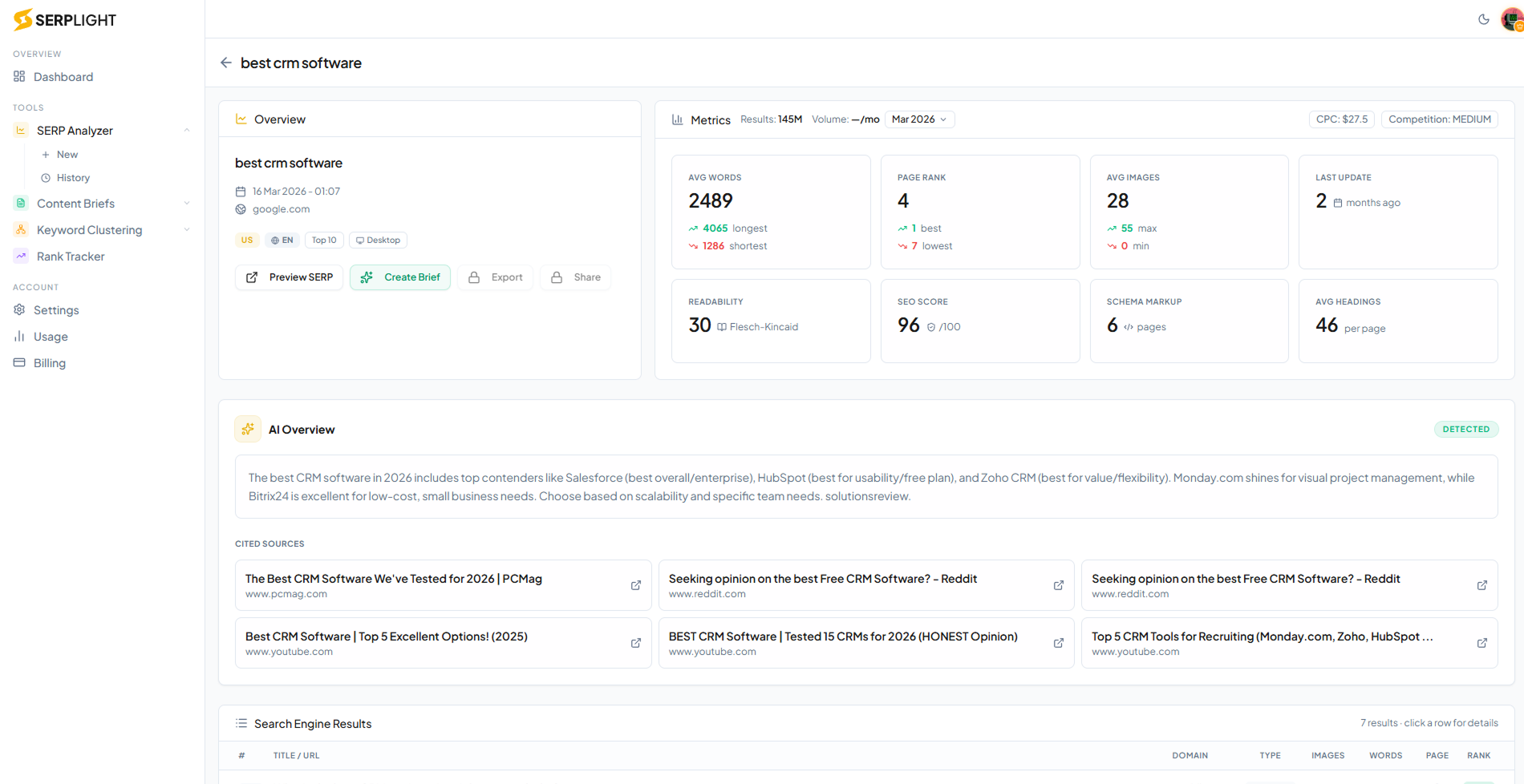Viewport: 1524px width, 784px height.
Task: Click New under SERP Analyzer
Action: (67, 155)
